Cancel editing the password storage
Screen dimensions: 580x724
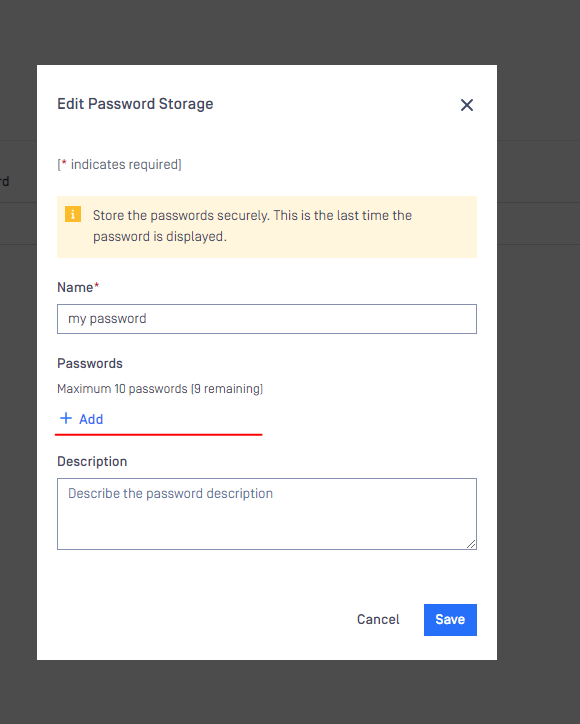click(378, 620)
